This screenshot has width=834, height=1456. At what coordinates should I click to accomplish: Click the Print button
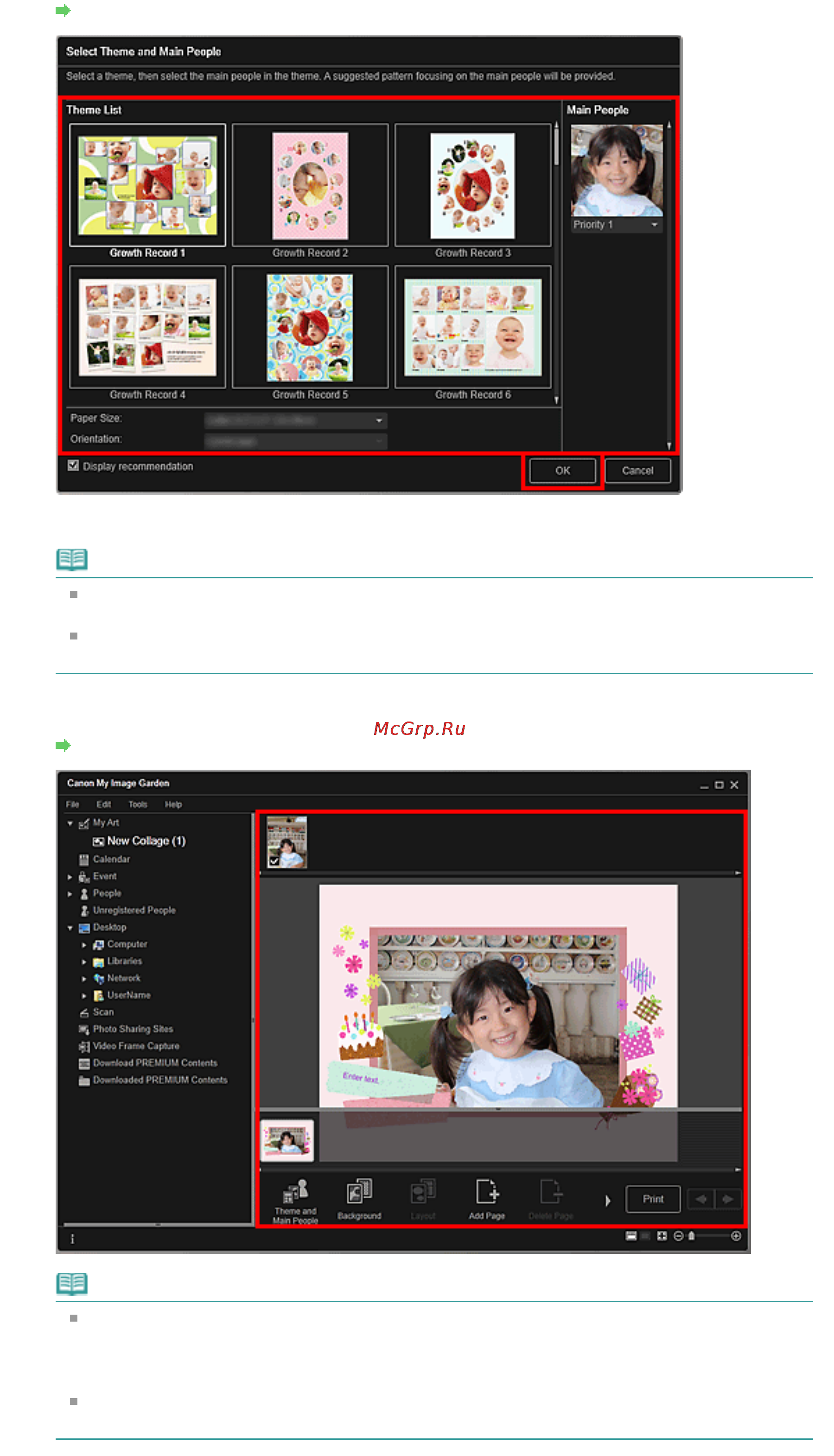pyautogui.click(x=653, y=1199)
